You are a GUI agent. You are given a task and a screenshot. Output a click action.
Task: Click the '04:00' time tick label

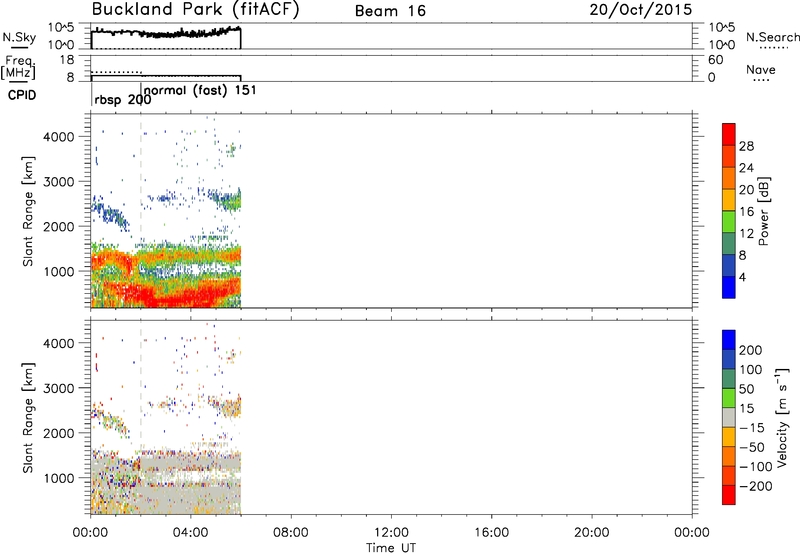point(191,533)
